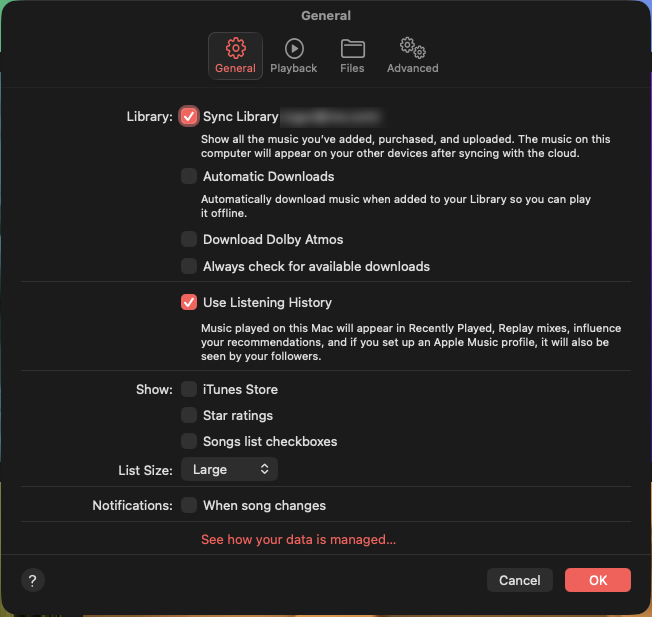This screenshot has width=652, height=617.
Task: Expand the List Size dropdown
Action: (229, 470)
